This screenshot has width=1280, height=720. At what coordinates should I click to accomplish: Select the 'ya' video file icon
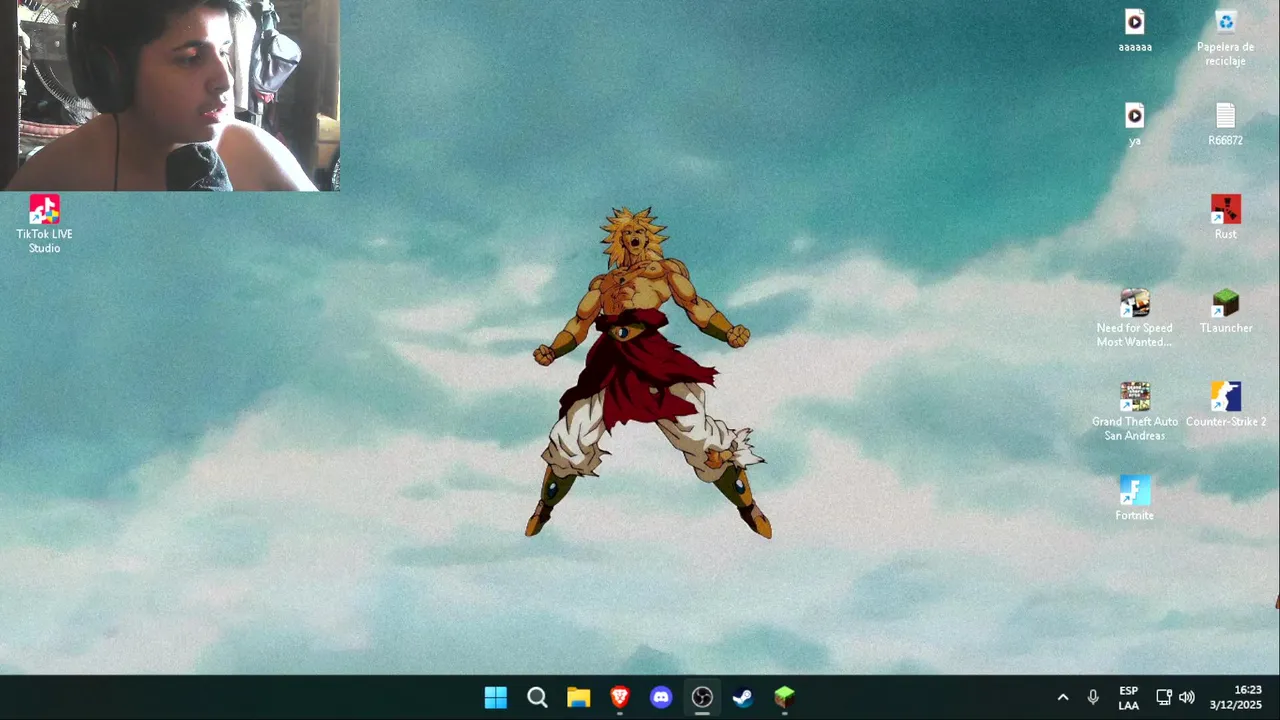tap(1135, 124)
